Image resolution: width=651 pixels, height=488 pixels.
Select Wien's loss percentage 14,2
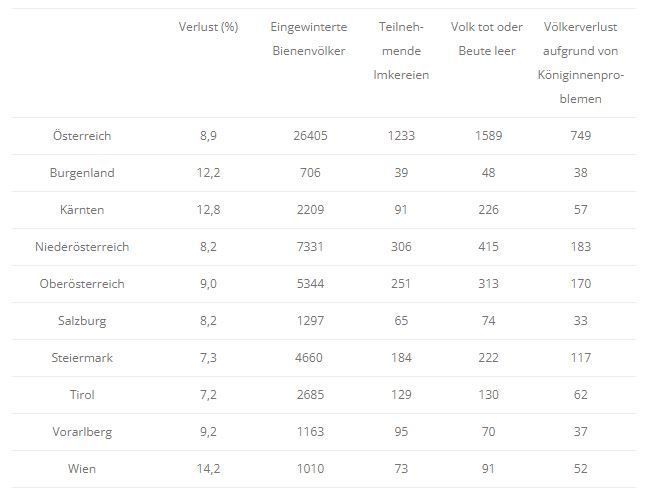(x=208, y=469)
